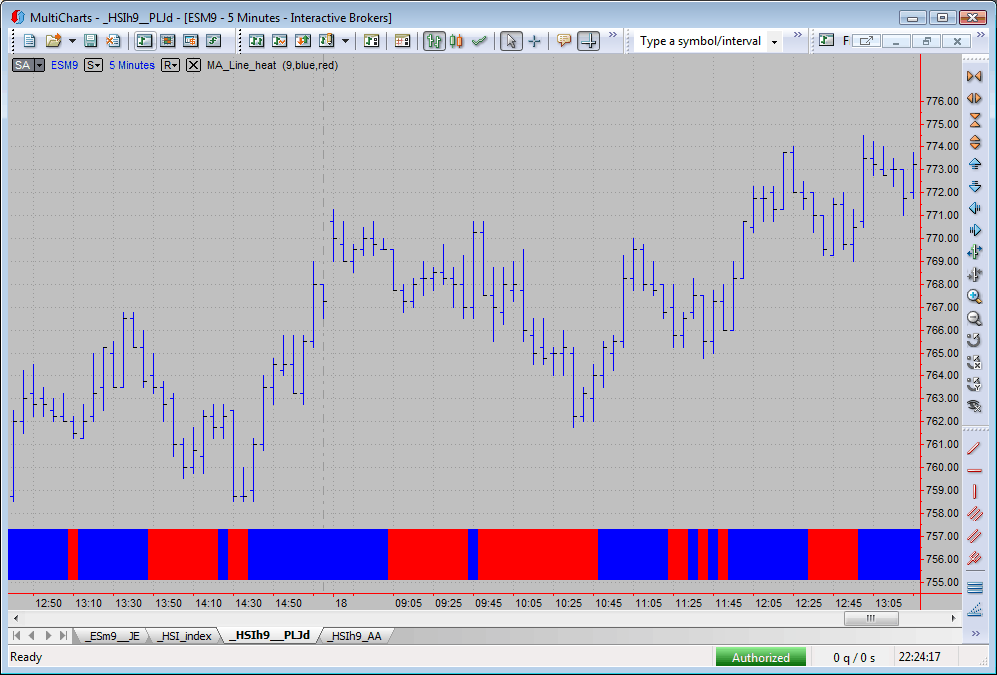The width and height of the screenshot is (997, 675).
Task: Open a workspace using the folder icon
Action: 53,41
